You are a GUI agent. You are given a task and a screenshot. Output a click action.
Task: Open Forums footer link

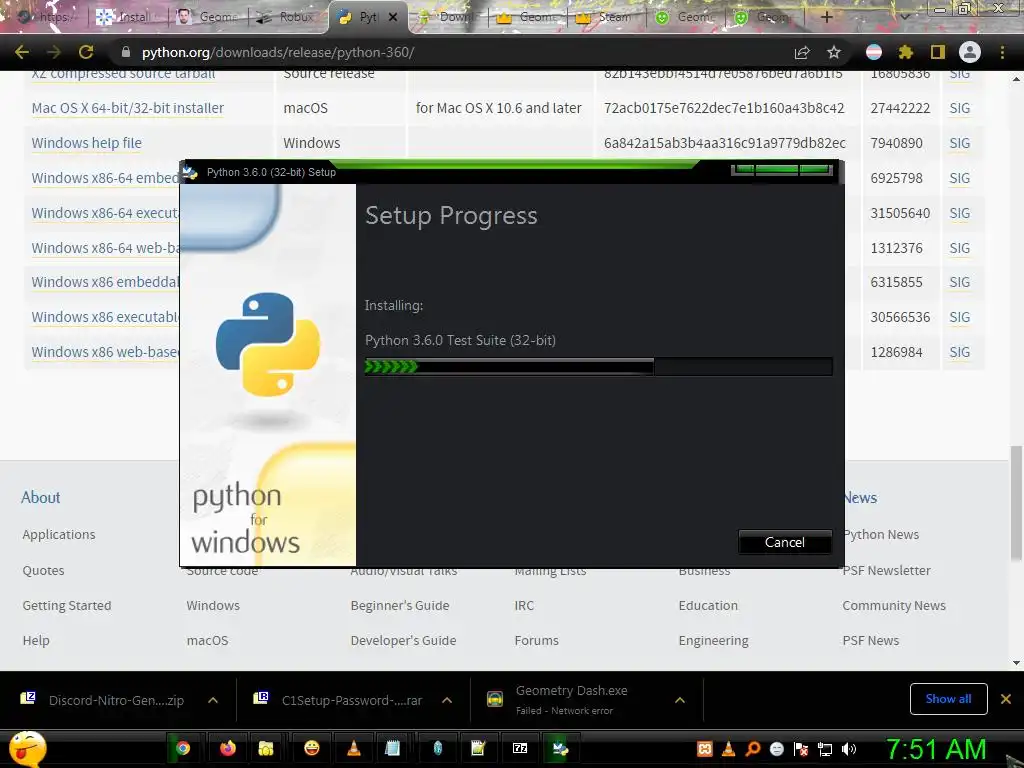coord(536,641)
